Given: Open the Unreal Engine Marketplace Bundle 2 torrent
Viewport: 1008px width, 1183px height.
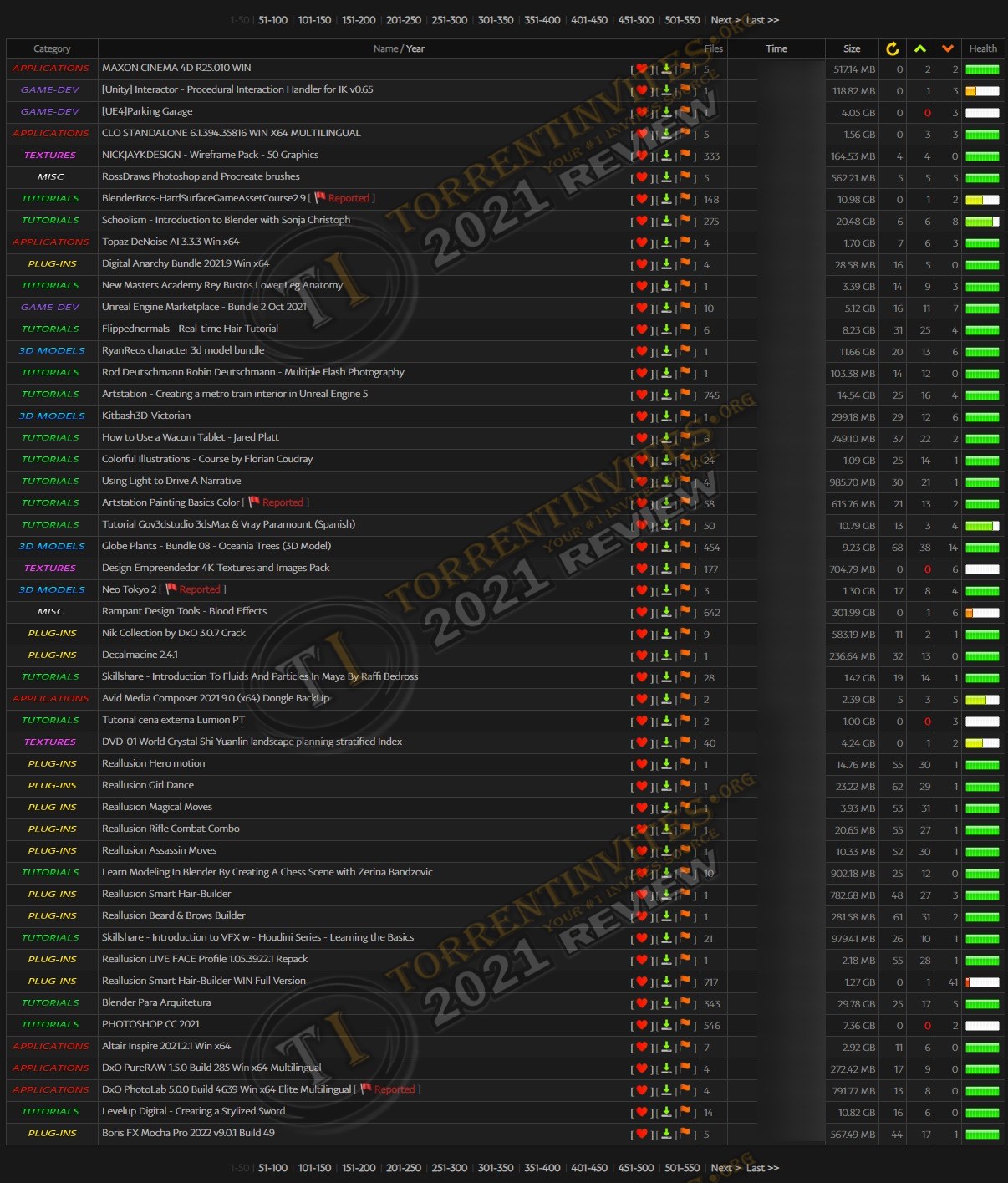Looking at the screenshot, I should click(x=204, y=307).
